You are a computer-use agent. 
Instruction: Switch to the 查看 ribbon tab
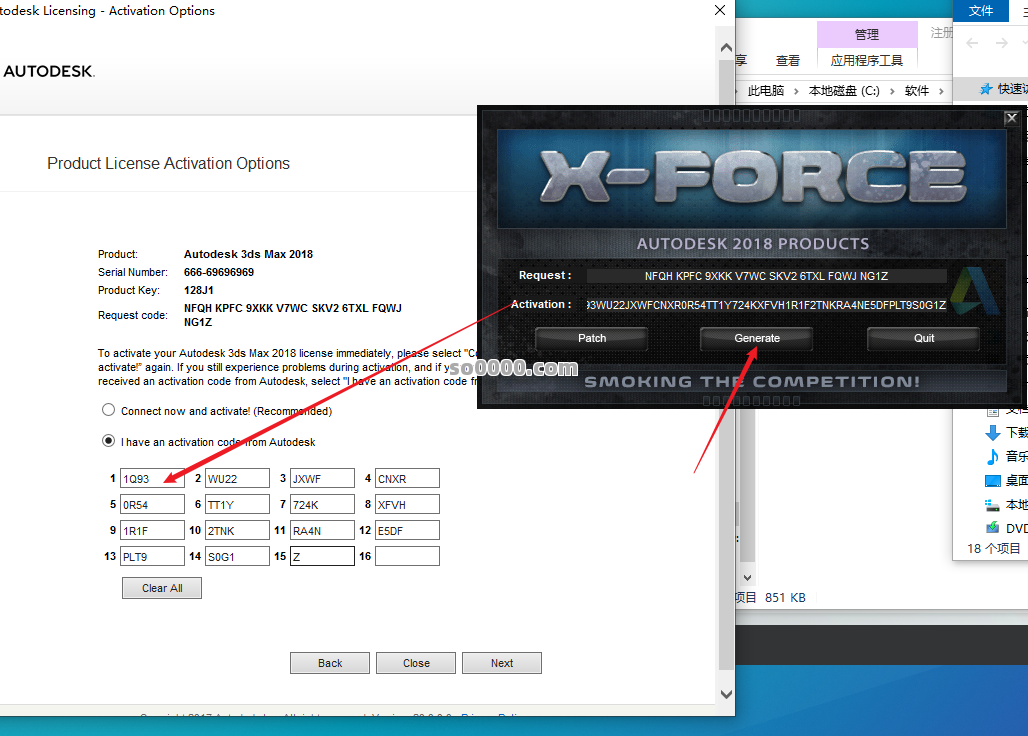point(788,60)
